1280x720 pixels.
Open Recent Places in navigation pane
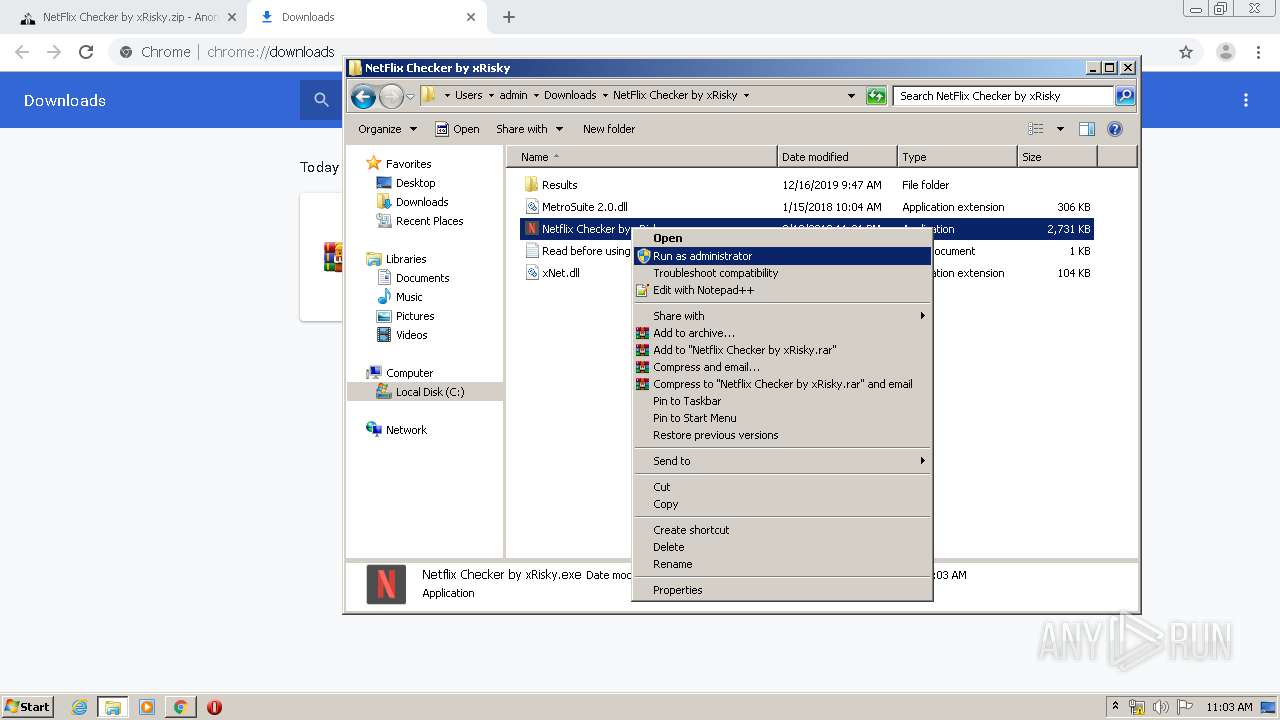point(429,221)
